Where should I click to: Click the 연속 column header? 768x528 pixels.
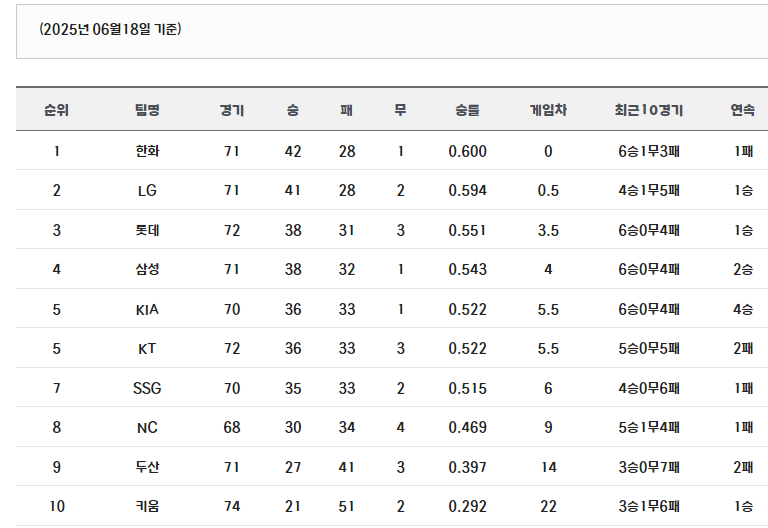(743, 110)
